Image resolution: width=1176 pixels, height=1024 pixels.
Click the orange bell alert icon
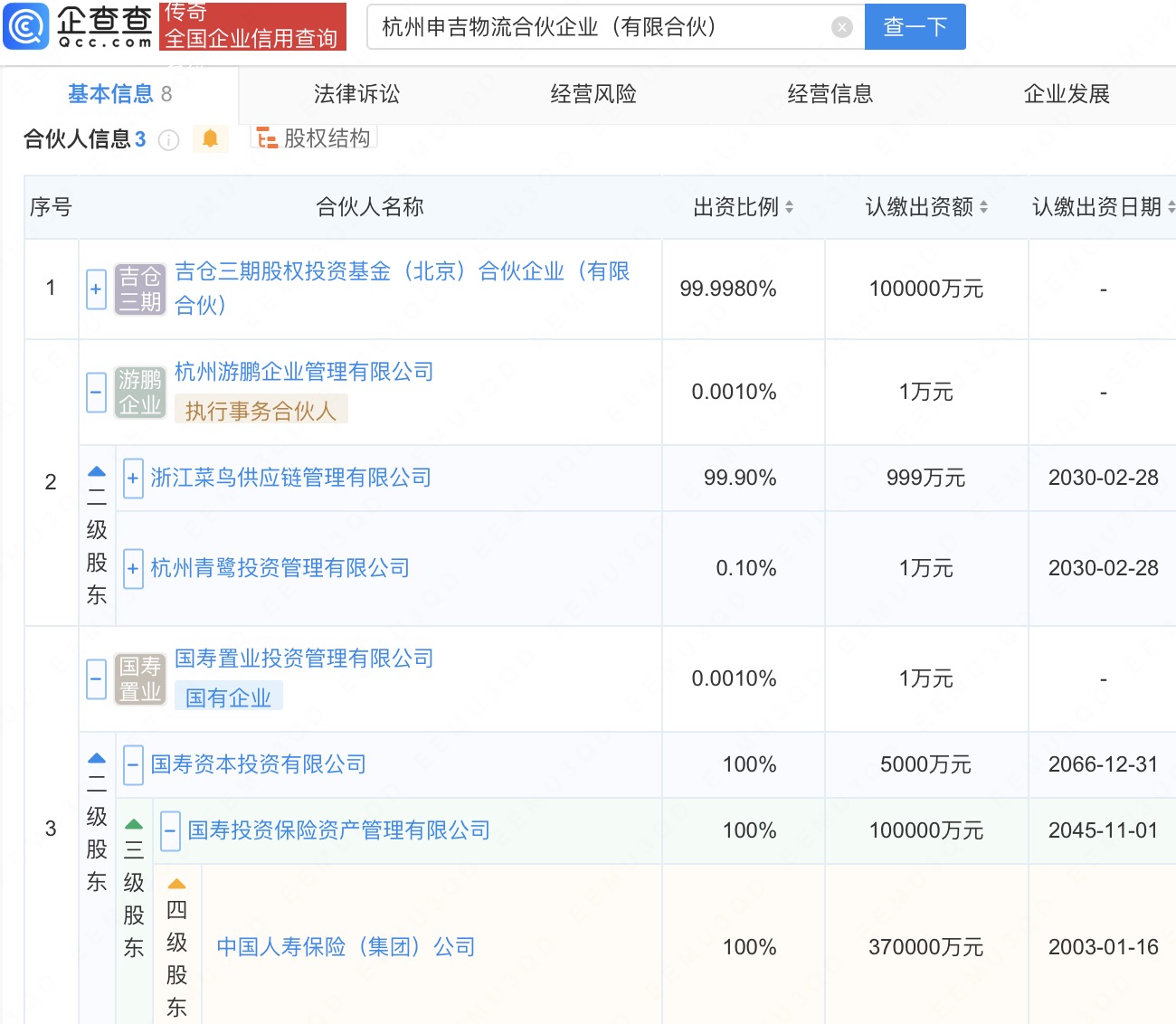210,138
